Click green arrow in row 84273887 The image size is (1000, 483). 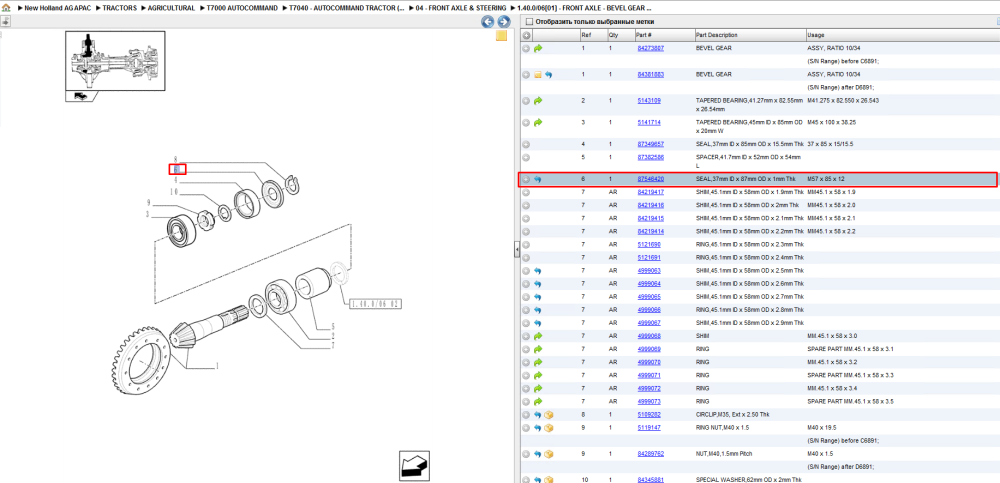pyautogui.click(x=538, y=48)
